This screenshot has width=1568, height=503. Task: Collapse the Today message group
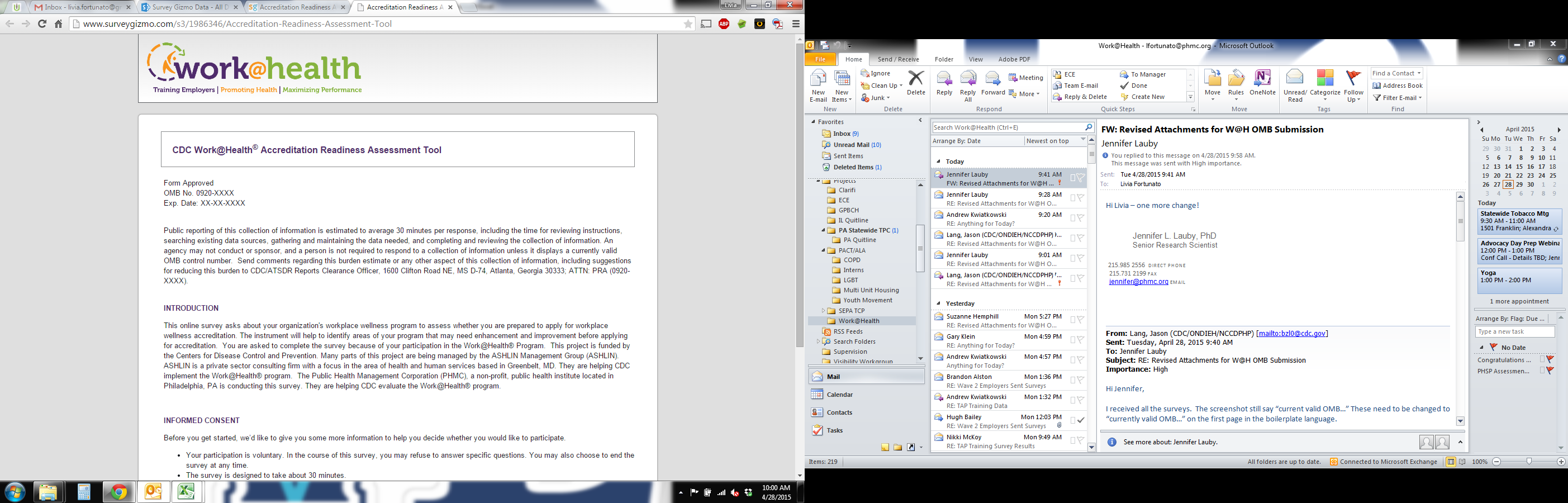click(x=938, y=162)
